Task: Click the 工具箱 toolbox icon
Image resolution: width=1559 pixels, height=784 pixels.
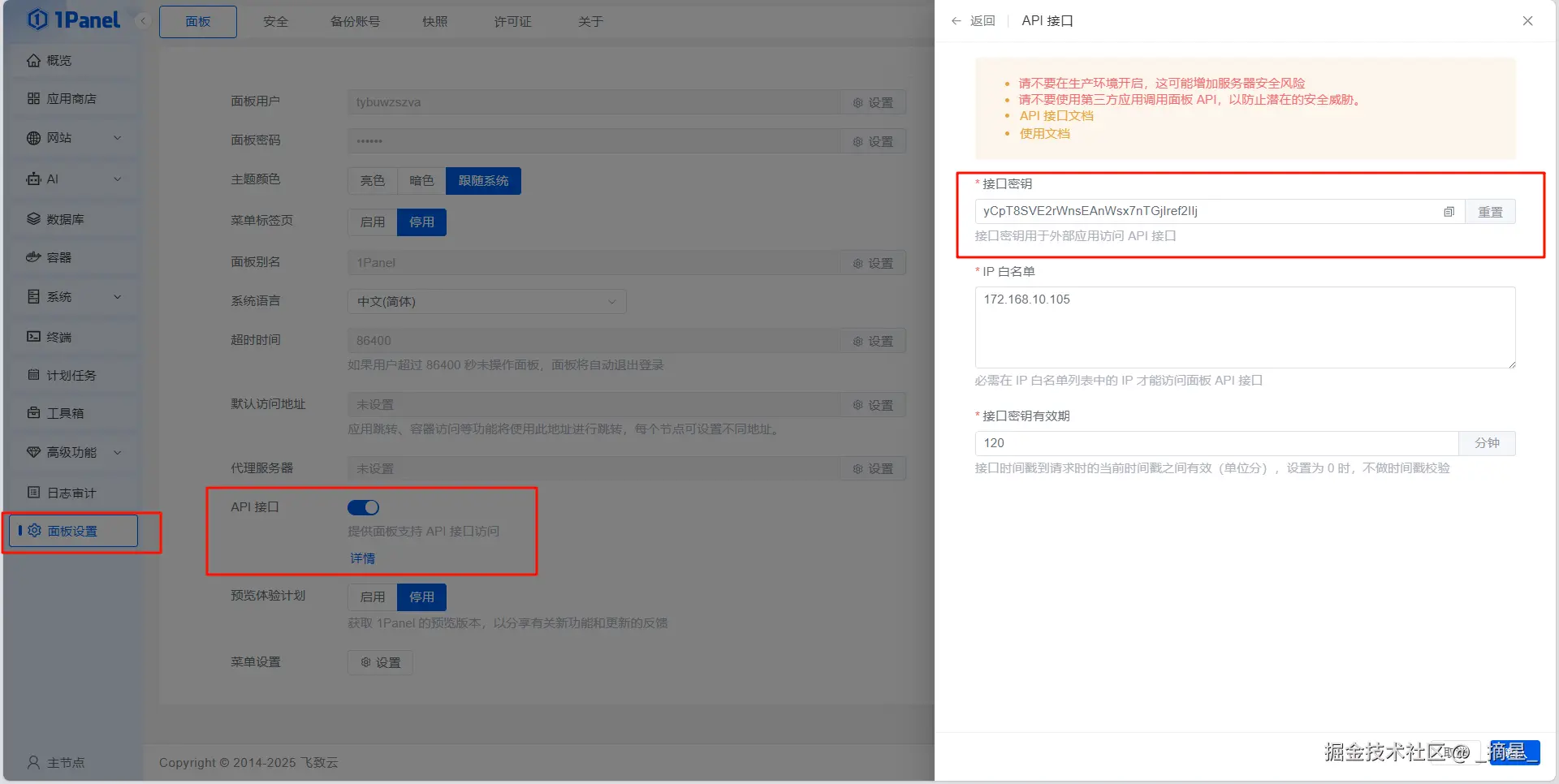Action: point(33,413)
